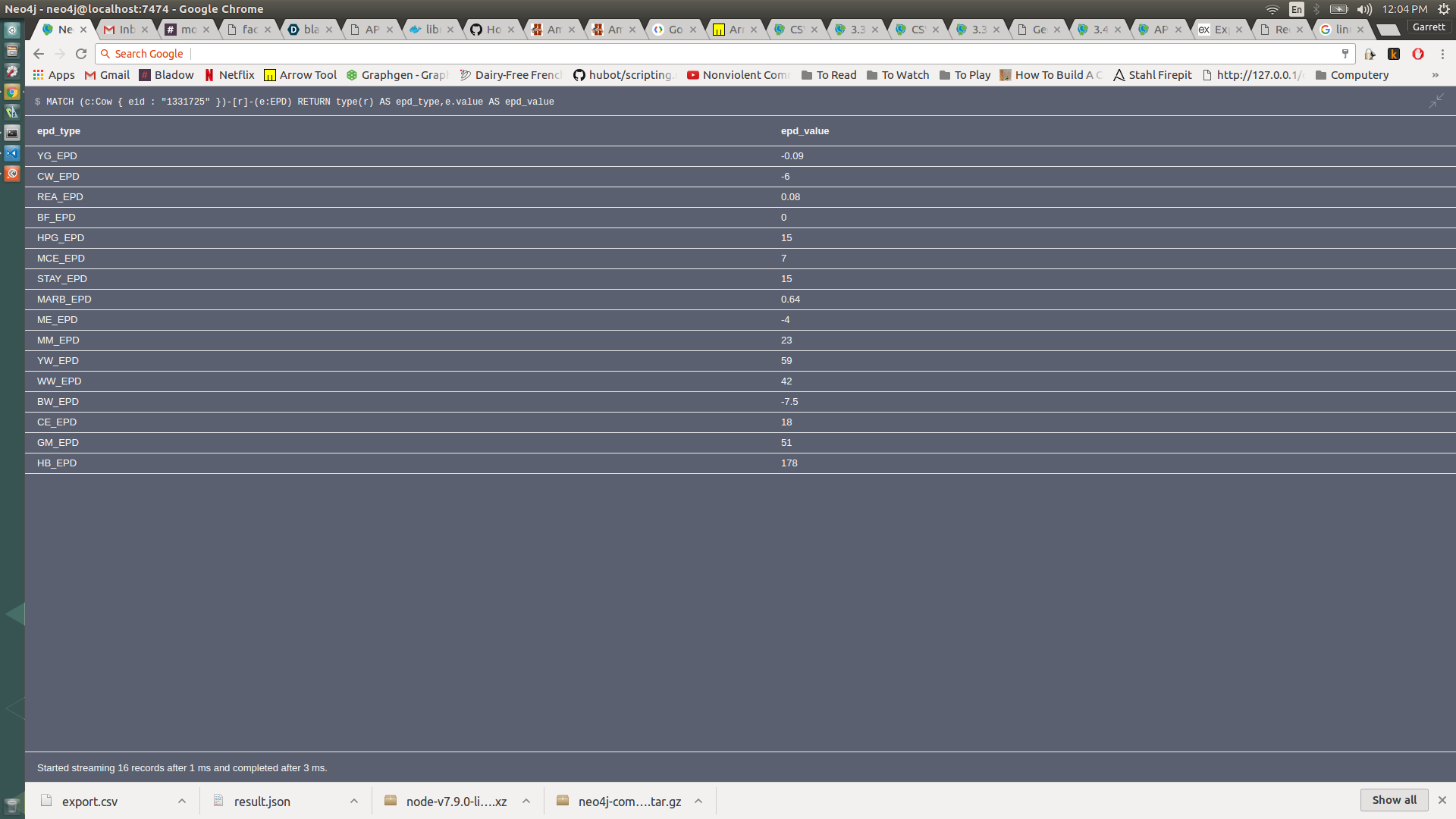Expand options for the result.json download
Viewport: 1456px width, 819px height.
pos(354,801)
